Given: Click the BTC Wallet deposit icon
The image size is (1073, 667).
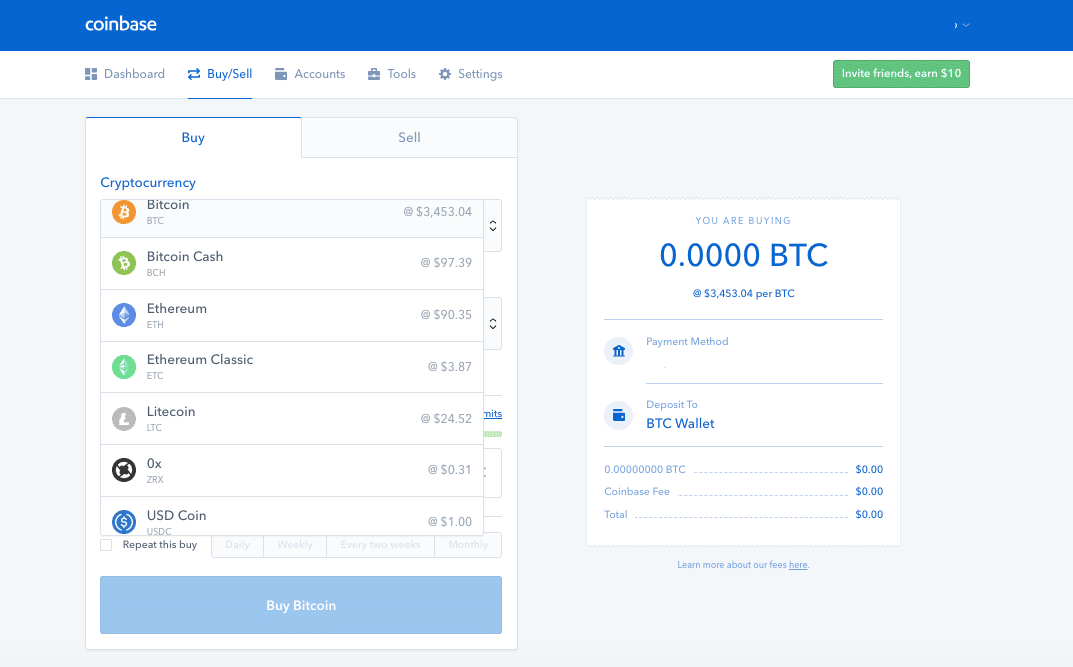Looking at the screenshot, I should (618, 414).
